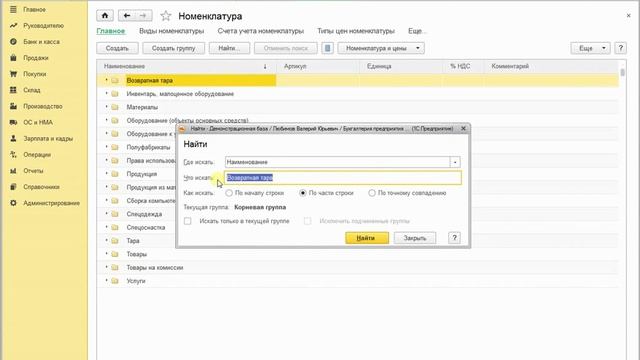Select the По началу строки radio option
640x360 pixels.
(x=229, y=193)
